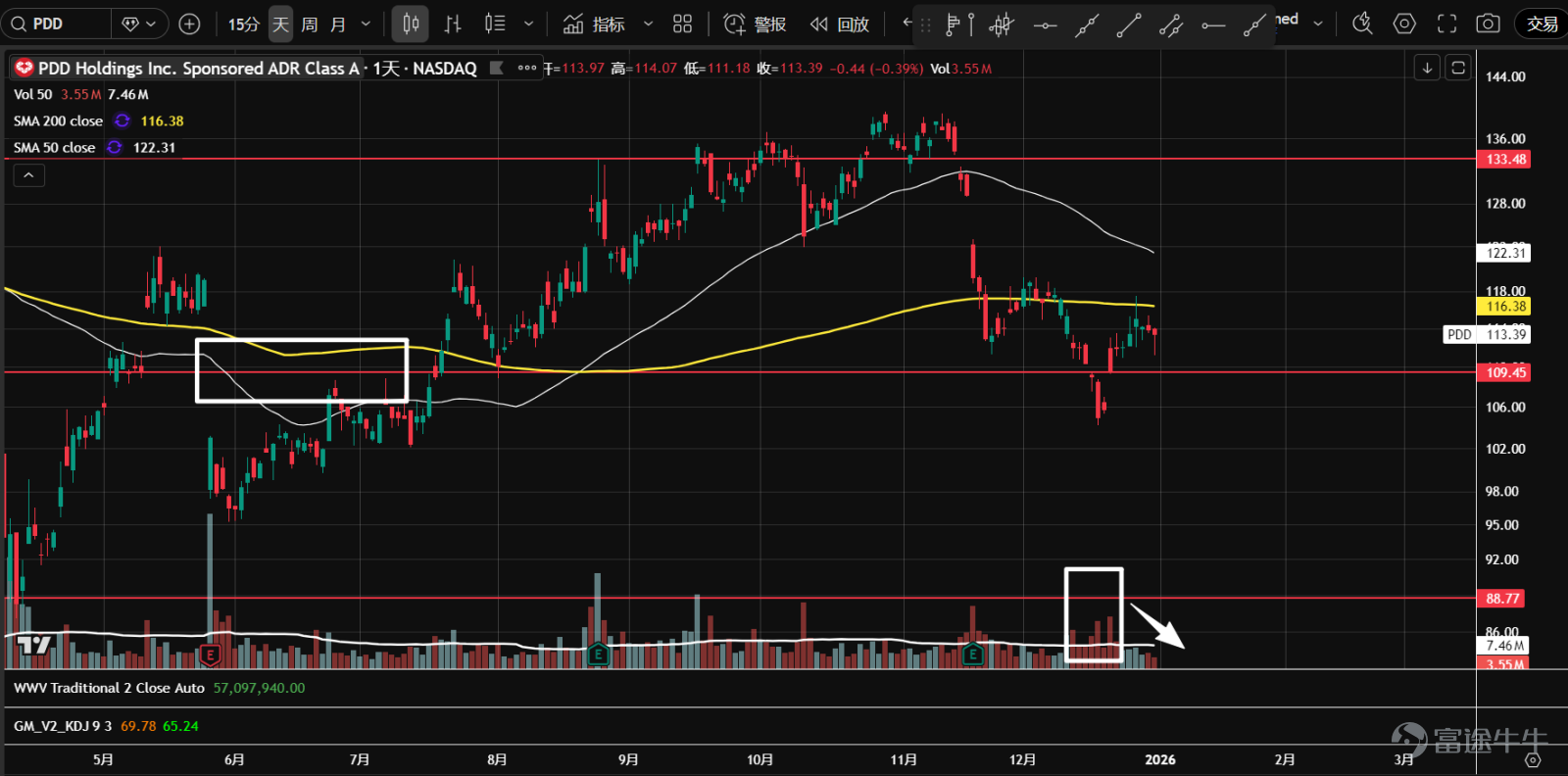The image size is (1568, 776).
Task: Expand the interval list chevron after 月
Action: (x=367, y=24)
